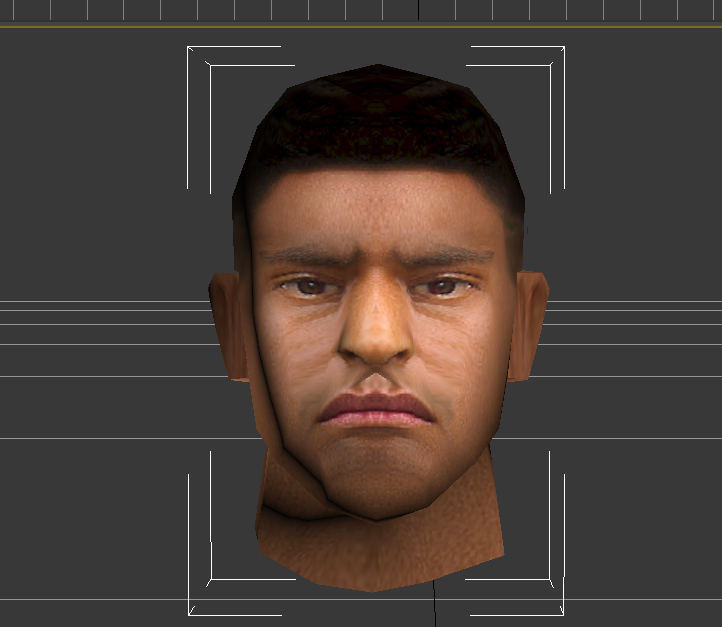Click the bottom-left selection bracket corner
This screenshot has height=627, width=722.
[x=190, y=612]
